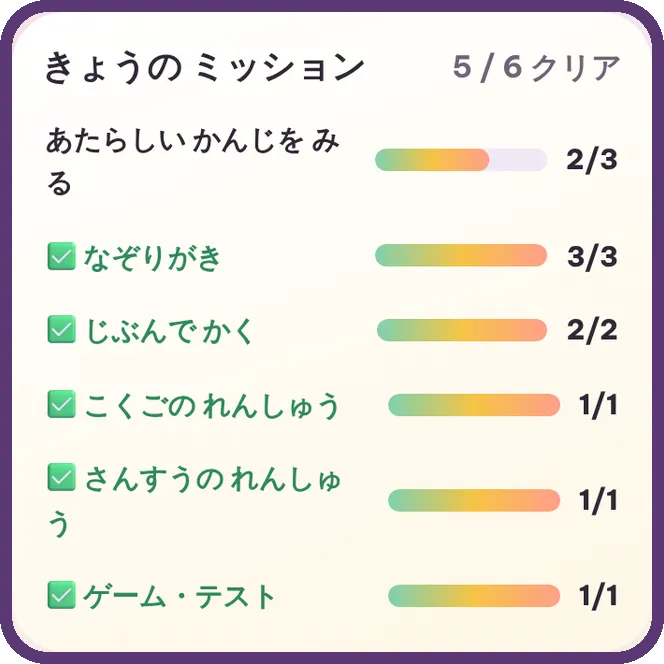Click the なぞりがき 3/3 progress bar
The width and height of the screenshot is (664, 664).
(x=461, y=255)
